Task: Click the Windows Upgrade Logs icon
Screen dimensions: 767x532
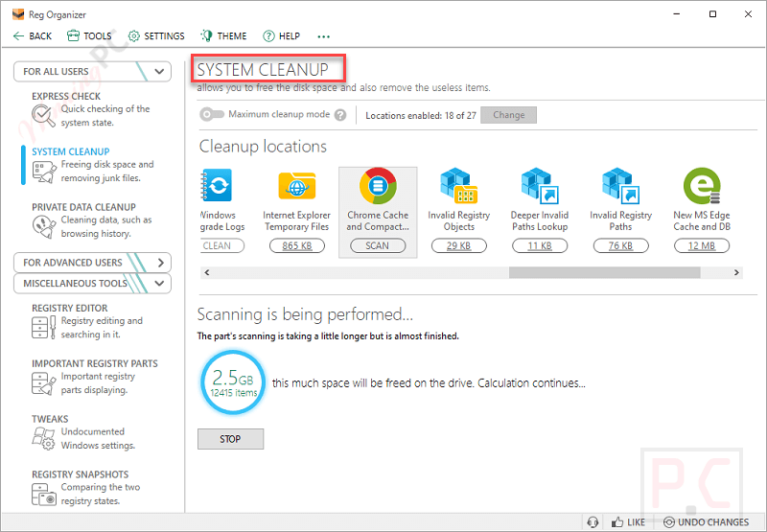Action: tap(217, 185)
